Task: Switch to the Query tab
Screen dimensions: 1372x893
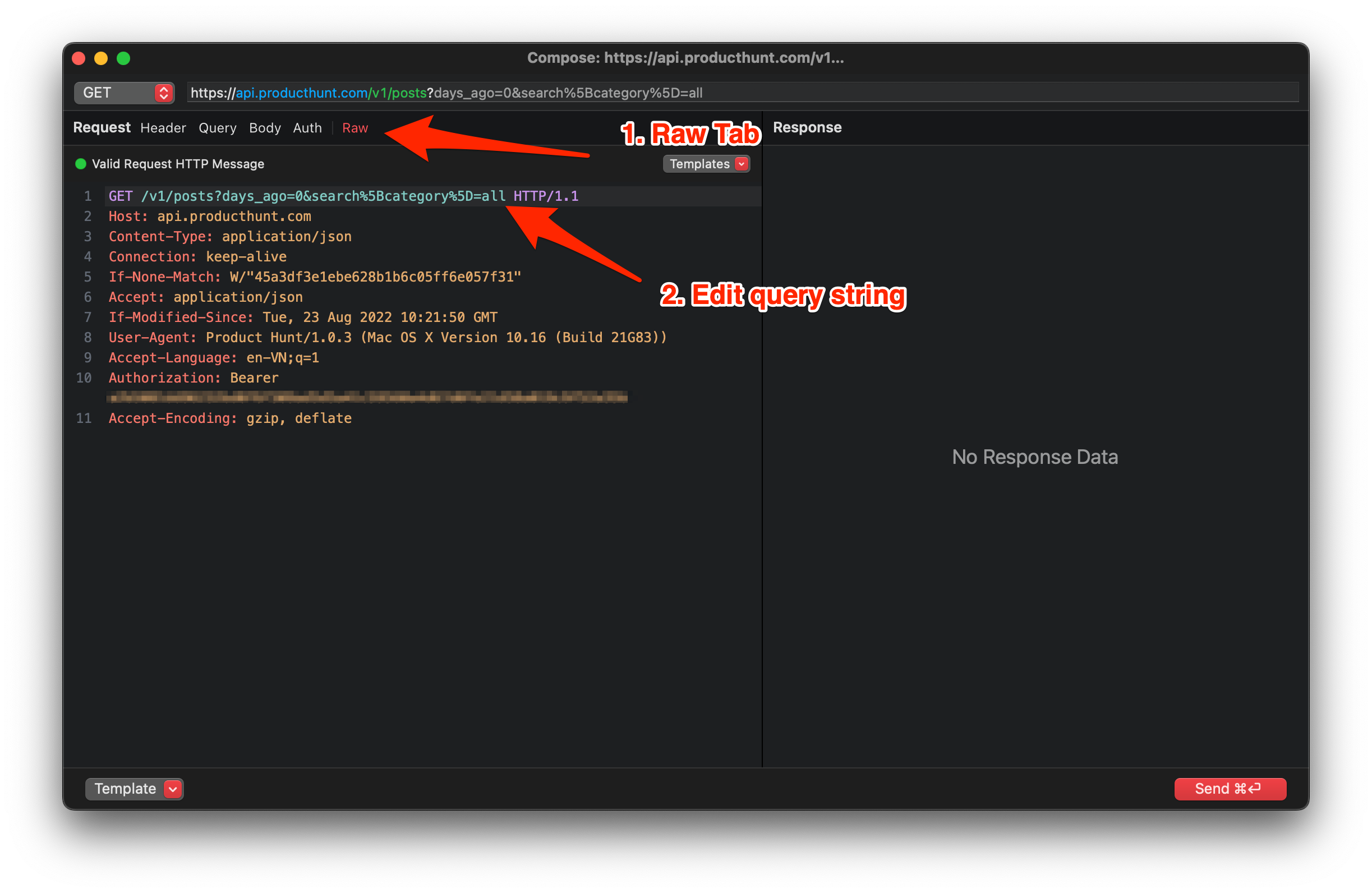Action: tap(217, 128)
